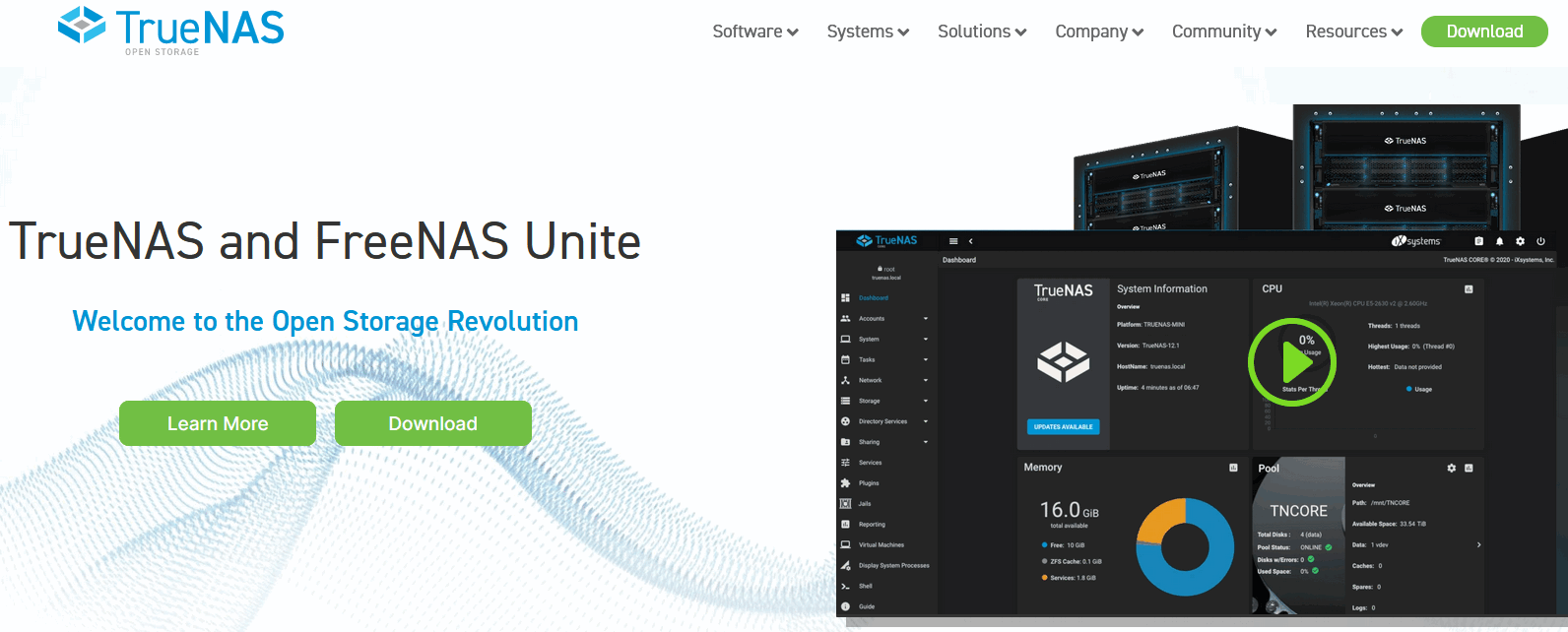1568x632 pixels.
Task: Click Download in the top navigation bar
Action: [1484, 32]
